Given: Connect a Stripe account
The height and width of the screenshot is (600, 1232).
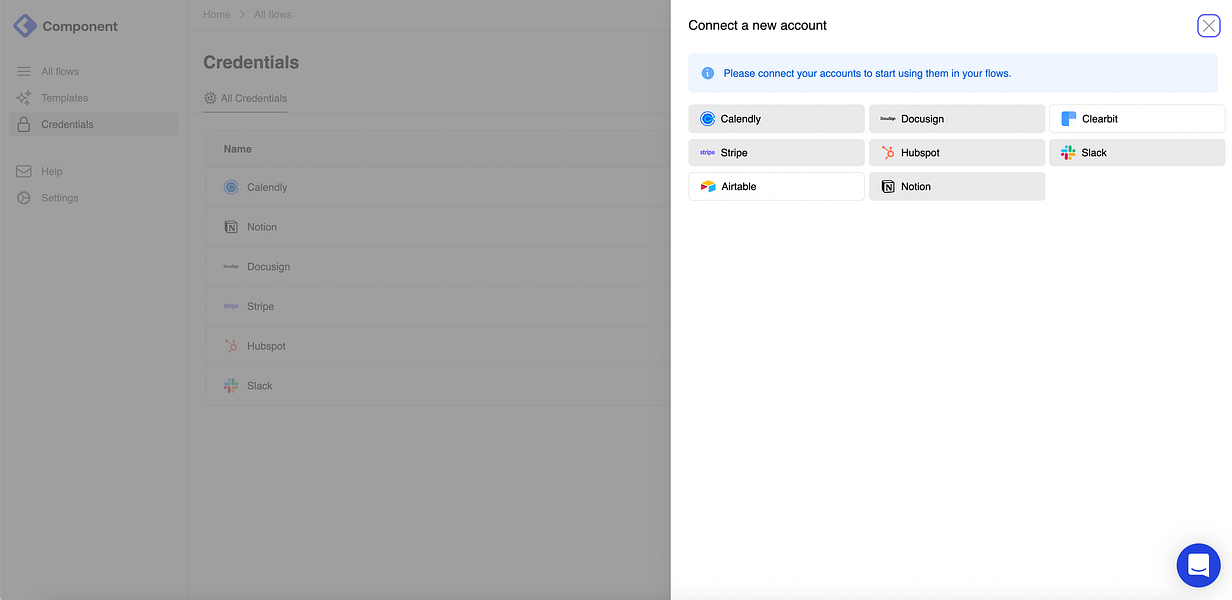Looking at the screenshot, I should (776, 153).
